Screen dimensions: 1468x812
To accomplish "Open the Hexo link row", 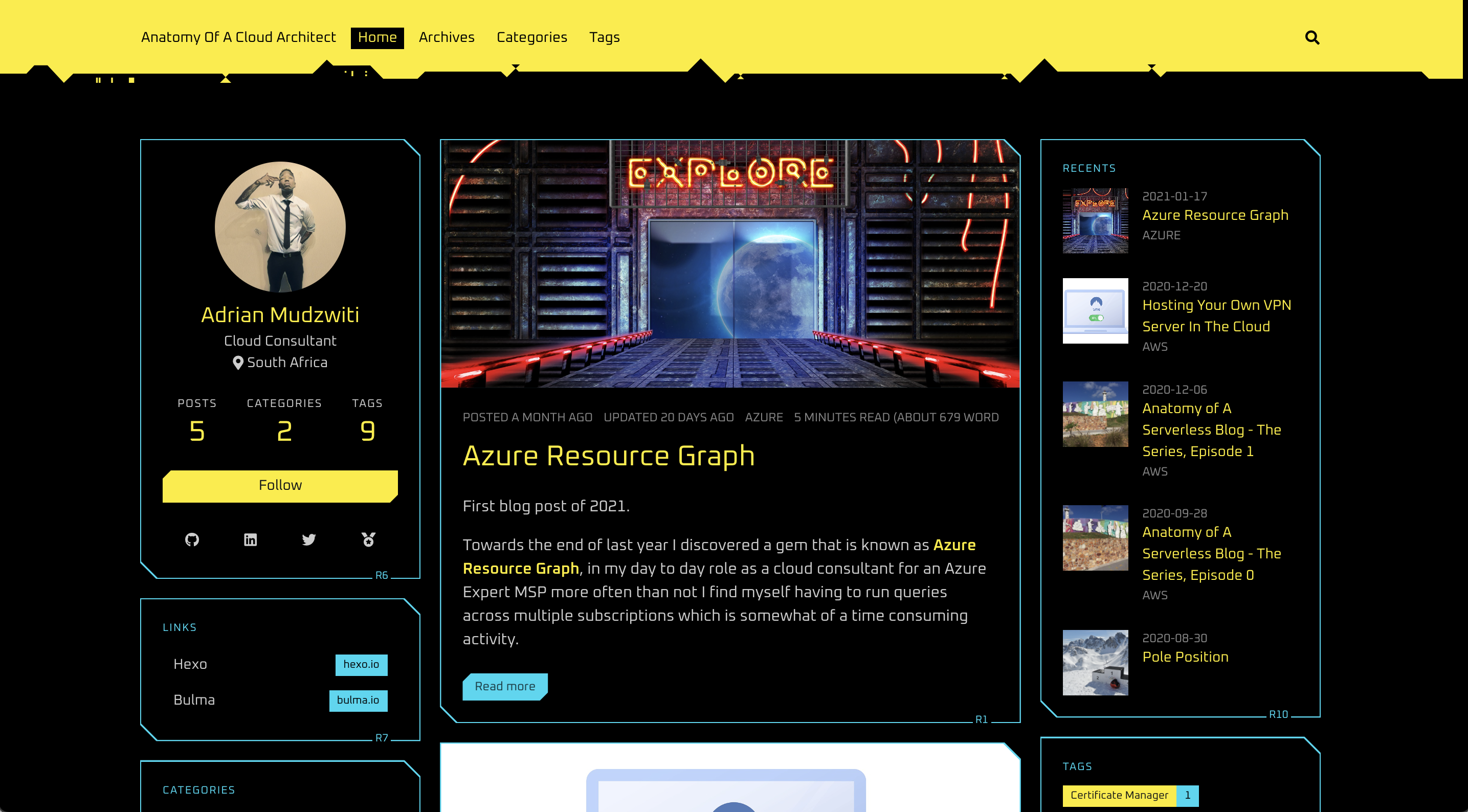I will click(280, 664).
